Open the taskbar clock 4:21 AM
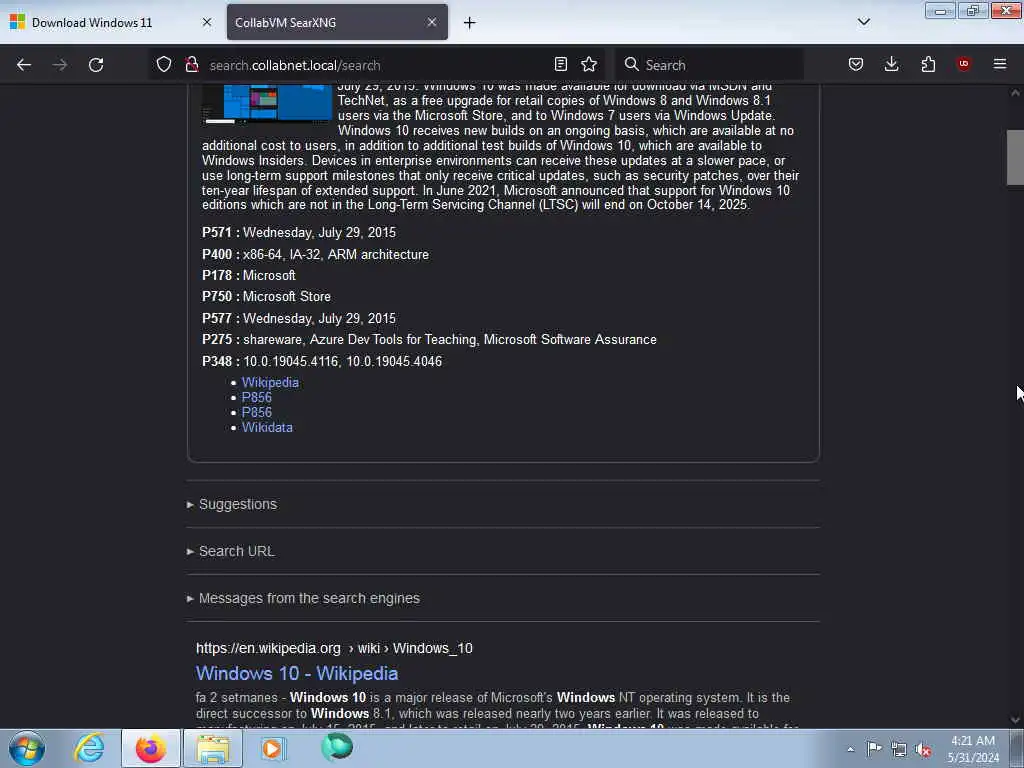This screenshot has width=1024, height=768. (x=973, y=749)
